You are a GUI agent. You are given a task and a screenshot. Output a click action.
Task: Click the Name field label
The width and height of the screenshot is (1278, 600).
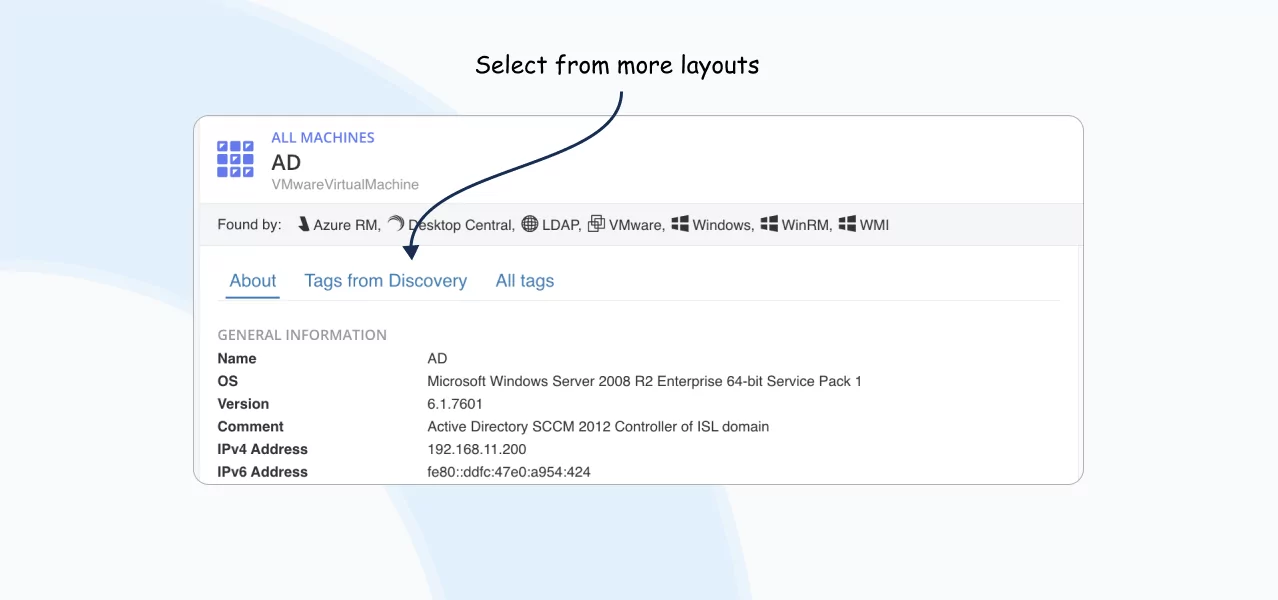pos(237,358)
